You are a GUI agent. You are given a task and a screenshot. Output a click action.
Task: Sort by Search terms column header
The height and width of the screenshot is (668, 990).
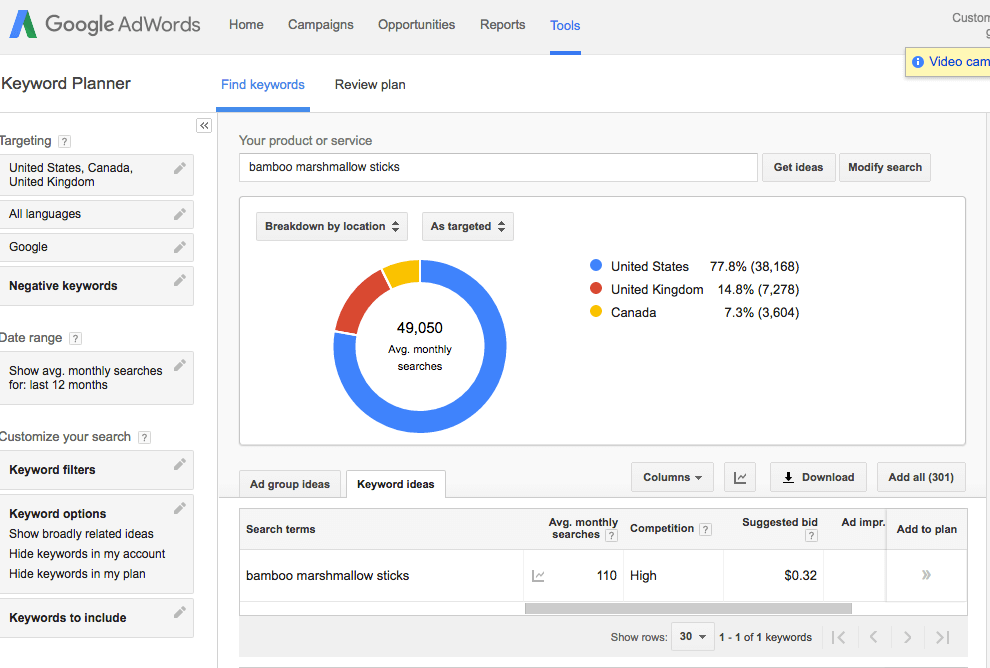pos(280,530)
